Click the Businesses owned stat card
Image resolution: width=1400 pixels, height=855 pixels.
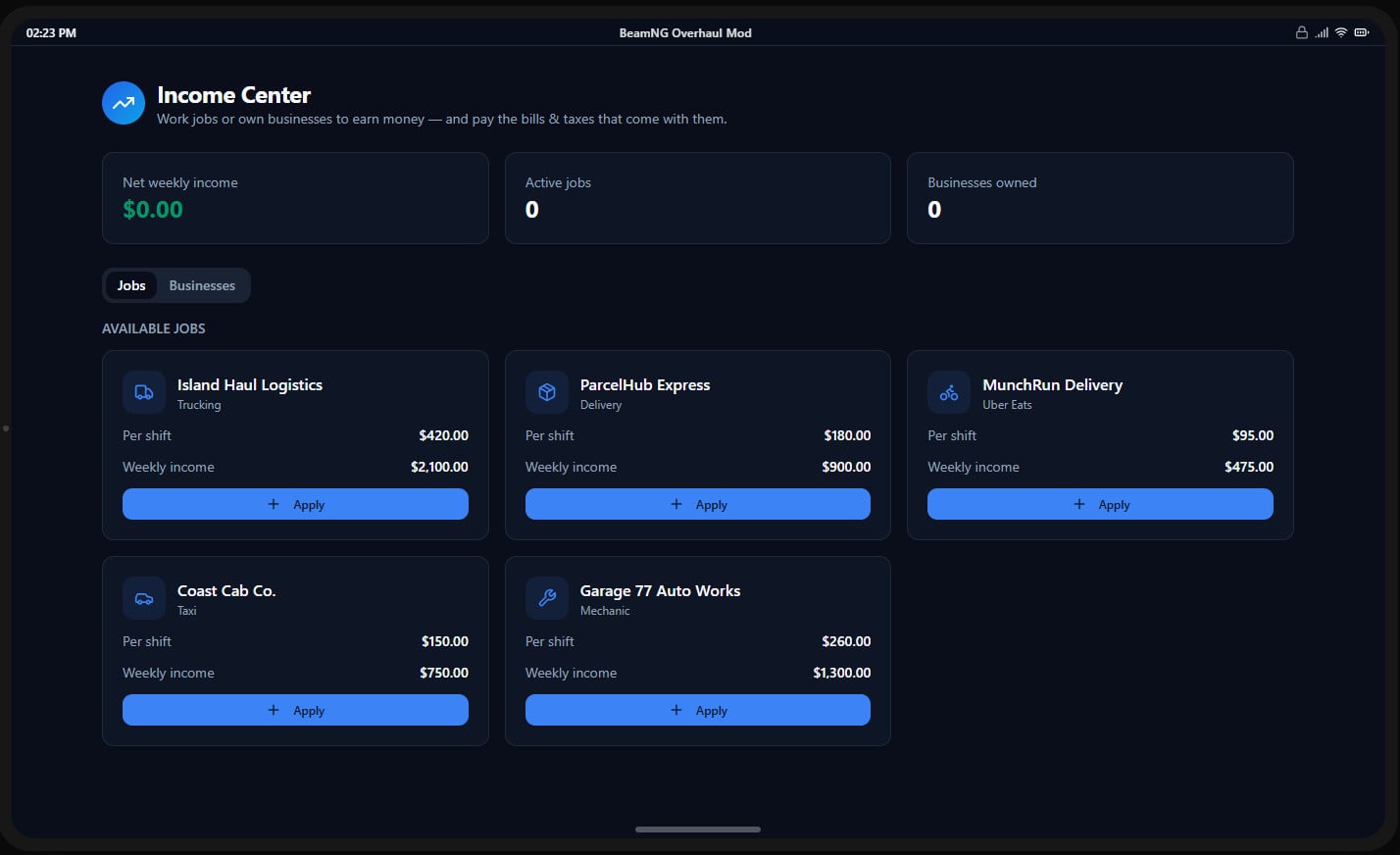[1100, 198]
